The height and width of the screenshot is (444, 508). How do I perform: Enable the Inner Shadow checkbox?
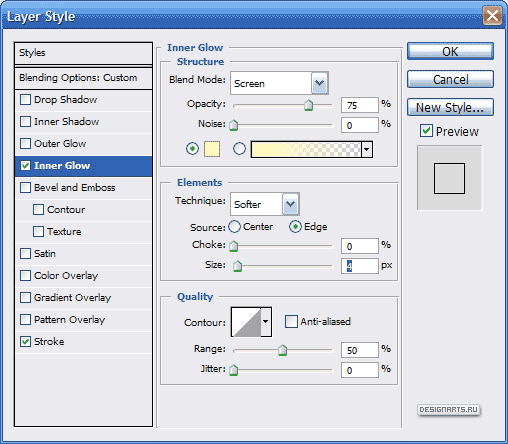coord(25,122)
